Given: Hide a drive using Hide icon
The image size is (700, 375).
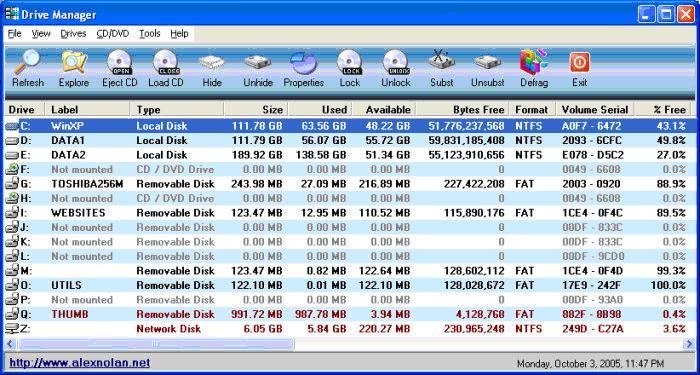Looking at the screenshot, I should (x=212, y=62).
